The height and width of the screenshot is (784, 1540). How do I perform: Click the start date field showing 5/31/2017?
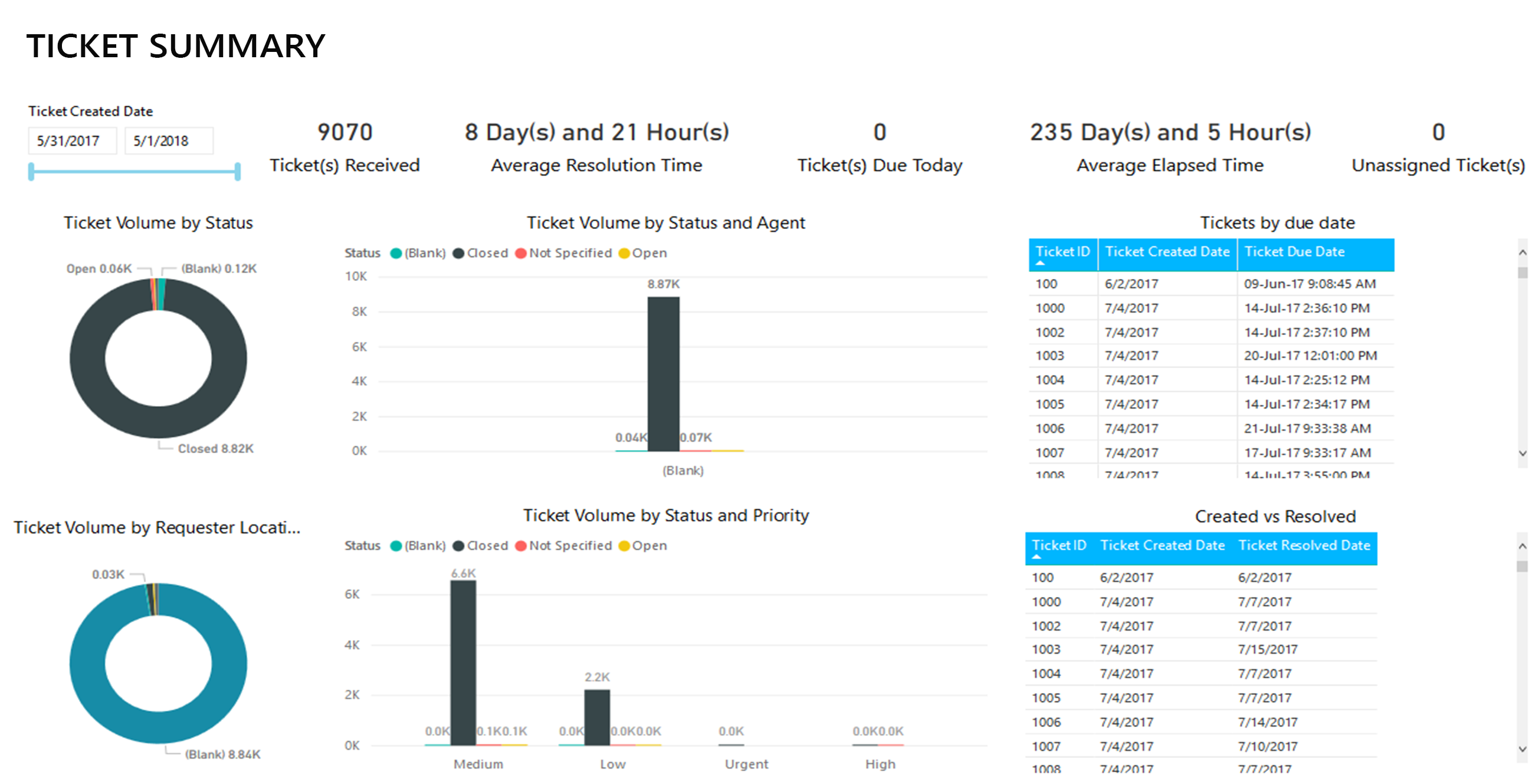(x=72, y=141)
